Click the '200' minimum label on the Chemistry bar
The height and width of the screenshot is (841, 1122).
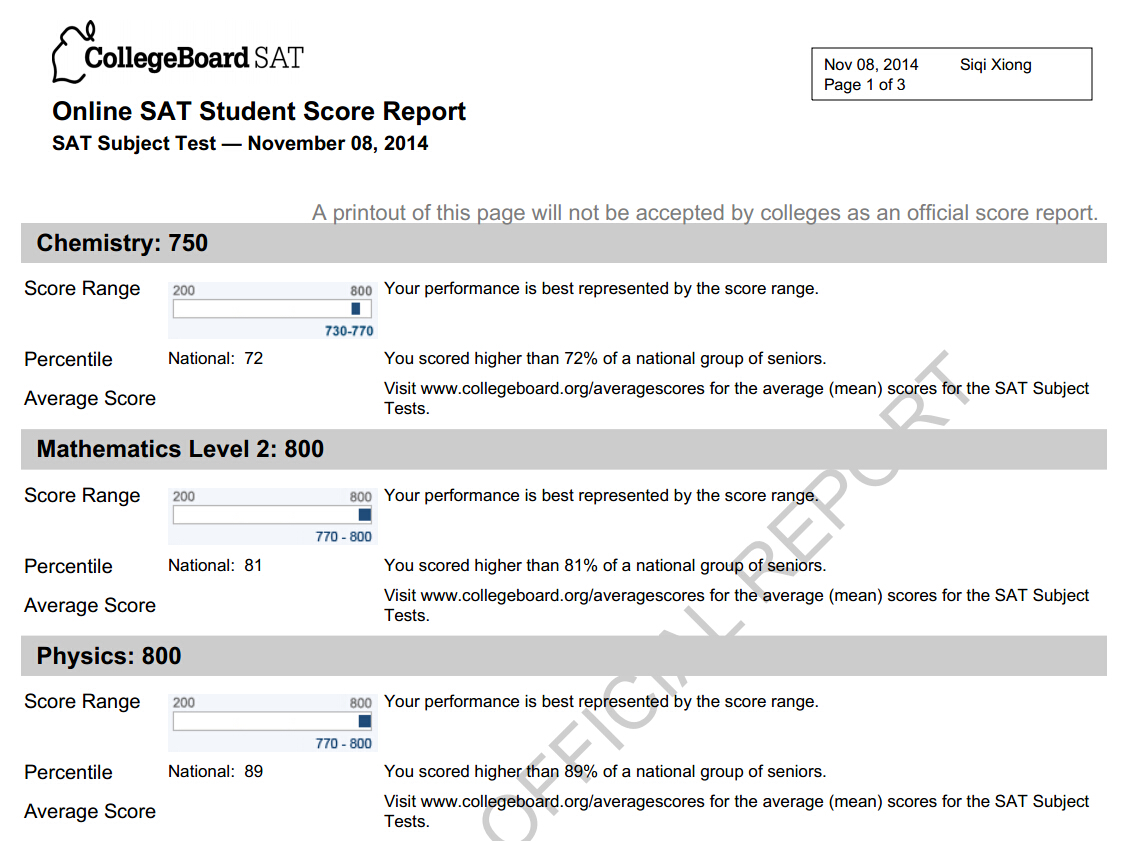(x=184, y=291)
